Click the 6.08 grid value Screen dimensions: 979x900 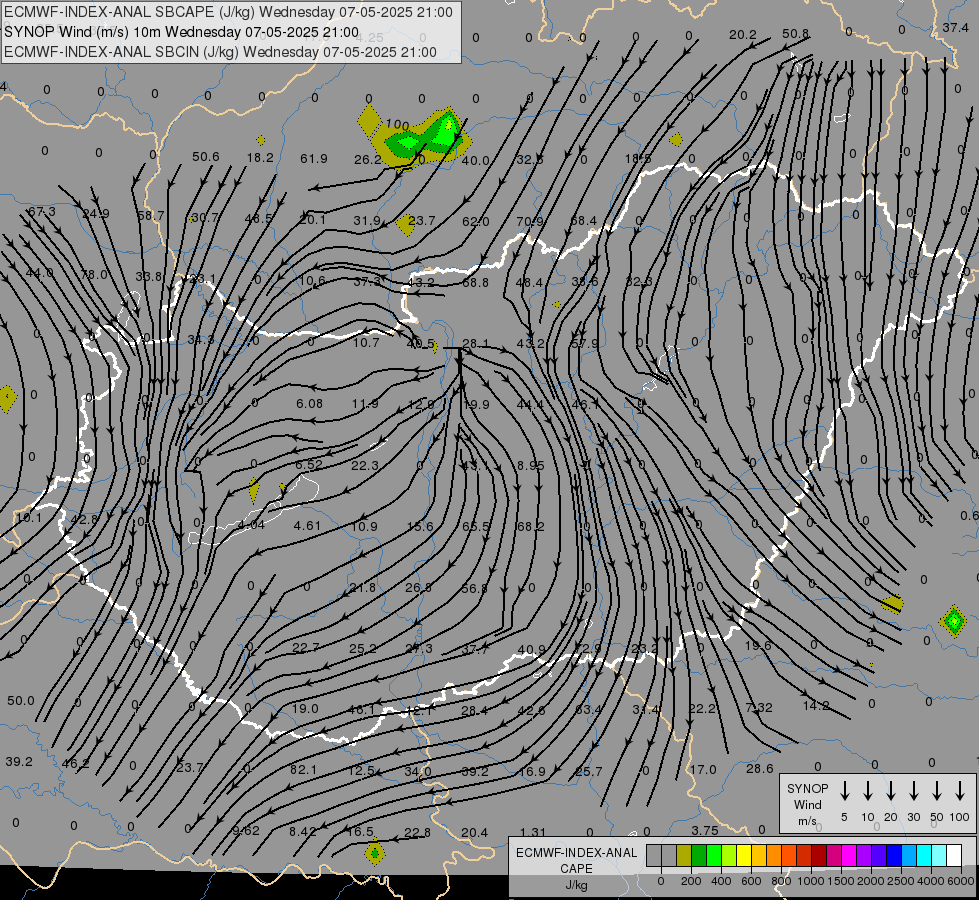pos(309,403)
